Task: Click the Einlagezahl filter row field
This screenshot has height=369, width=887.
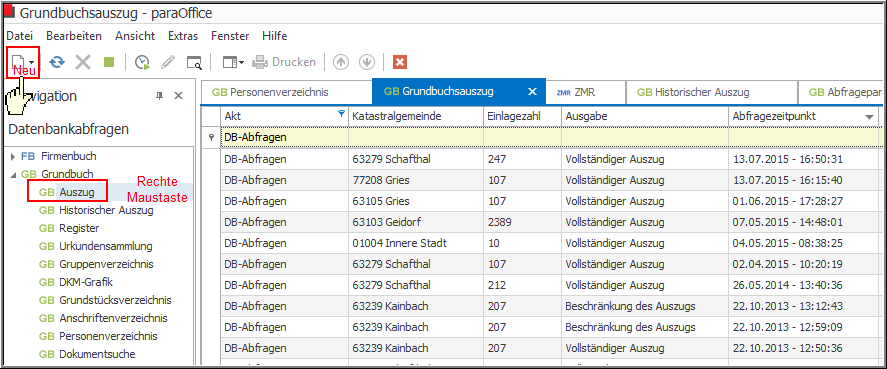Action: coord(522,137)
